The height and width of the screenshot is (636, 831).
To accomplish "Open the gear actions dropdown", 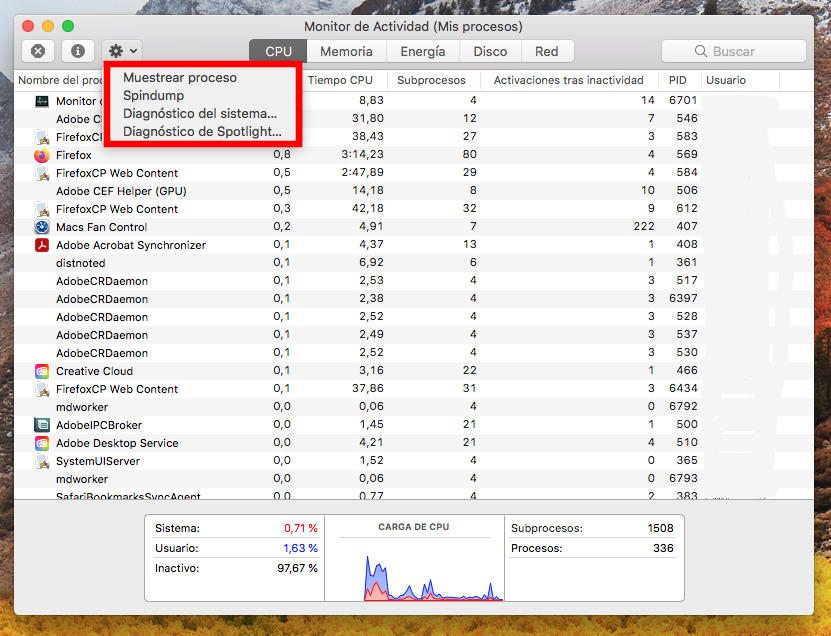I will pyautogui.click(x=123, y=51).
